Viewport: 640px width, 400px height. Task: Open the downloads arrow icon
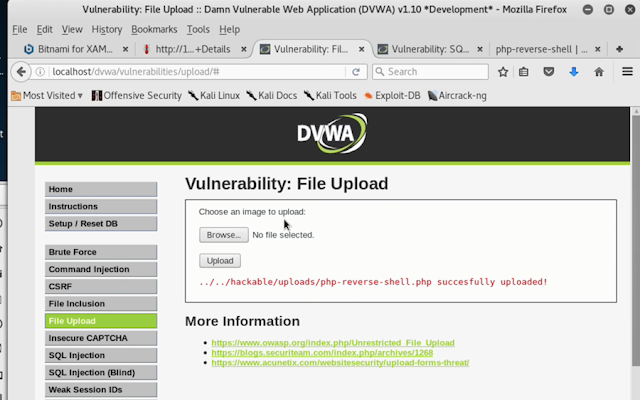[573, 72]
